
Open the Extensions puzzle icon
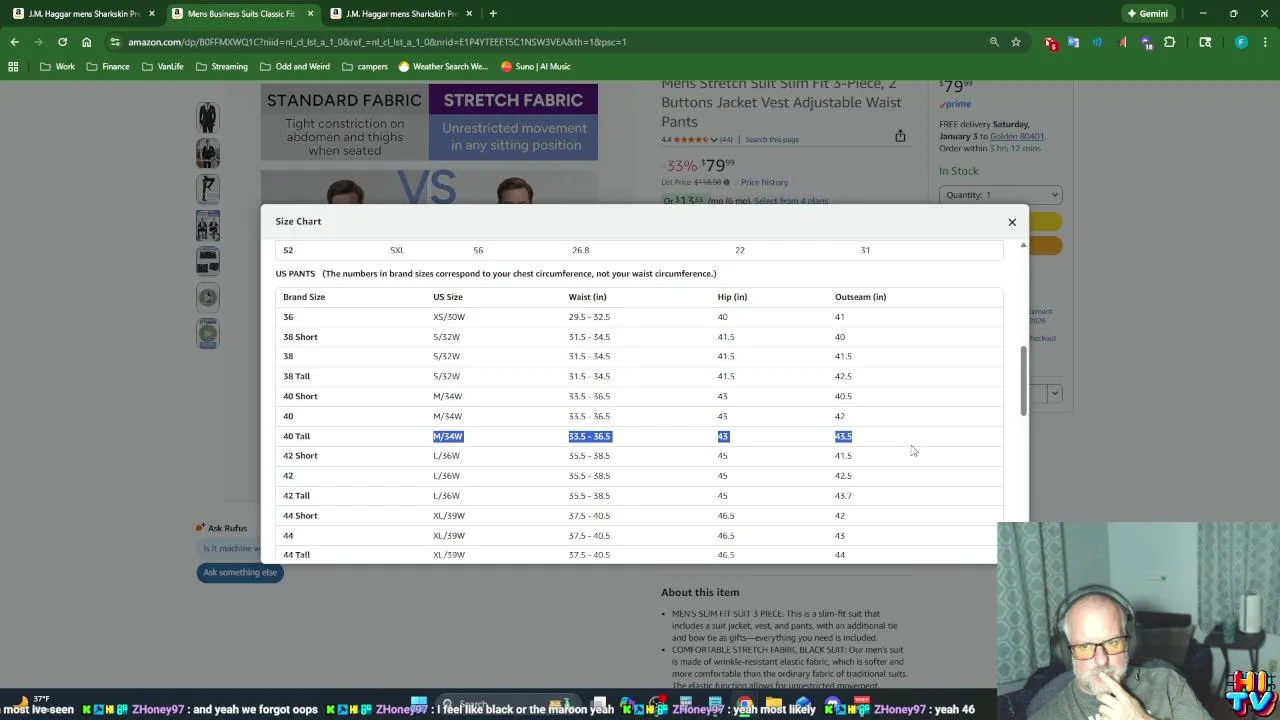[x=1169, y=42]
